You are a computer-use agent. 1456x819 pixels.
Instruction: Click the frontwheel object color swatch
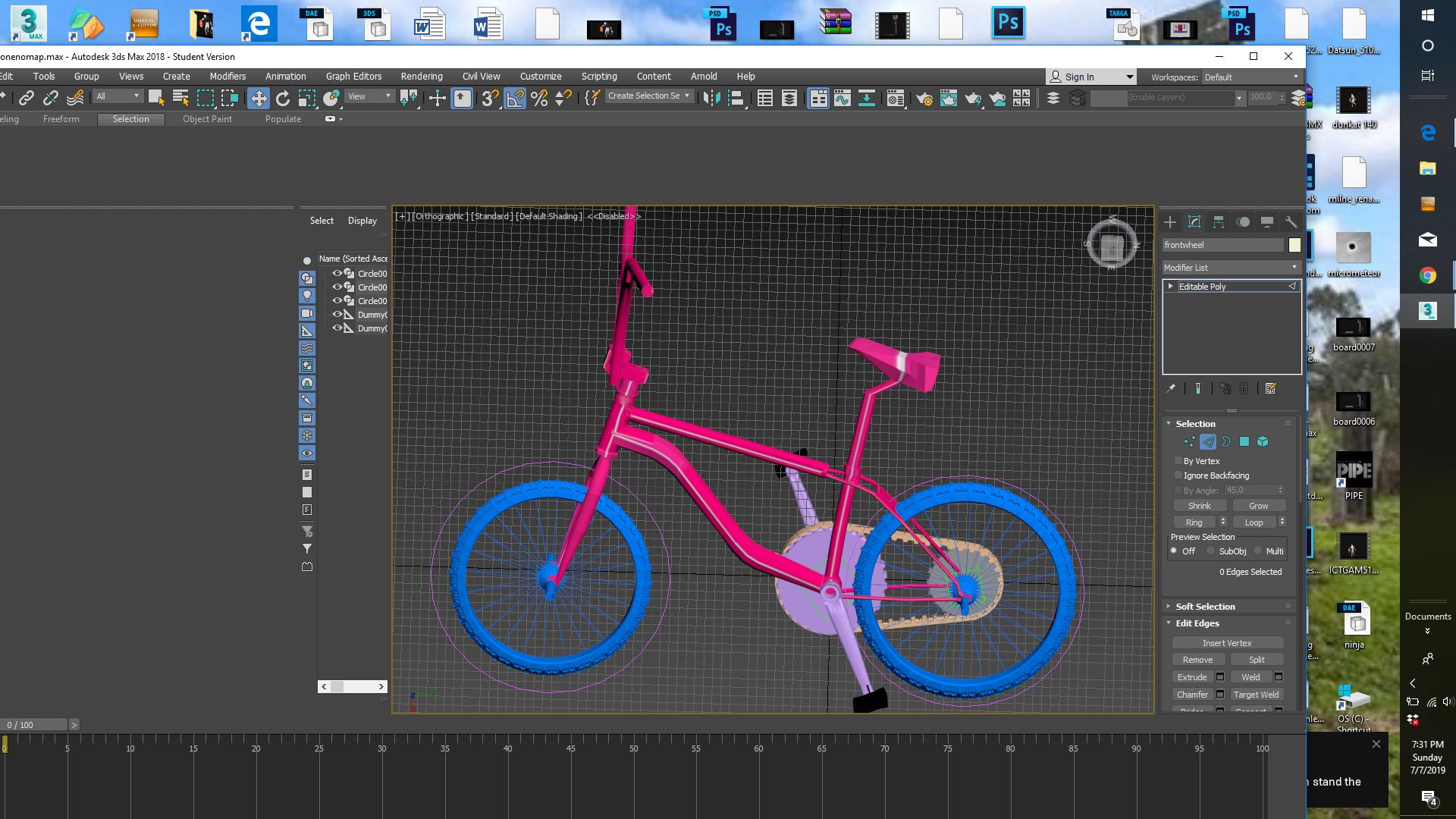click(1294, 245)
